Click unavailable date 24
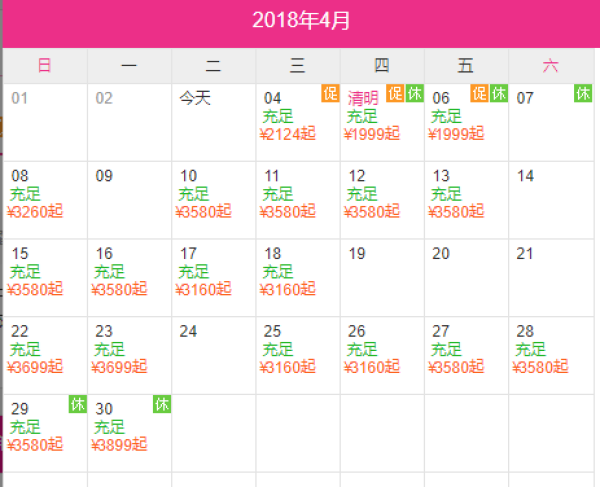The height and width of the screenshot is (487, 600). coord(214,355)
